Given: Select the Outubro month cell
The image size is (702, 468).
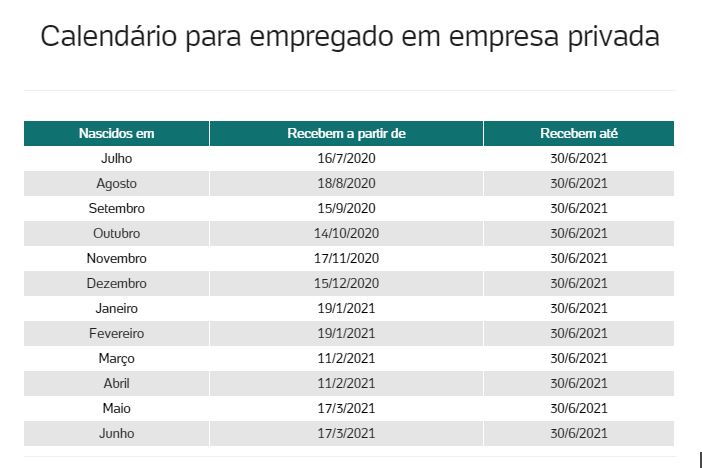Looking at the screenshot, I should pyautogui.click(x=116, y=233).
